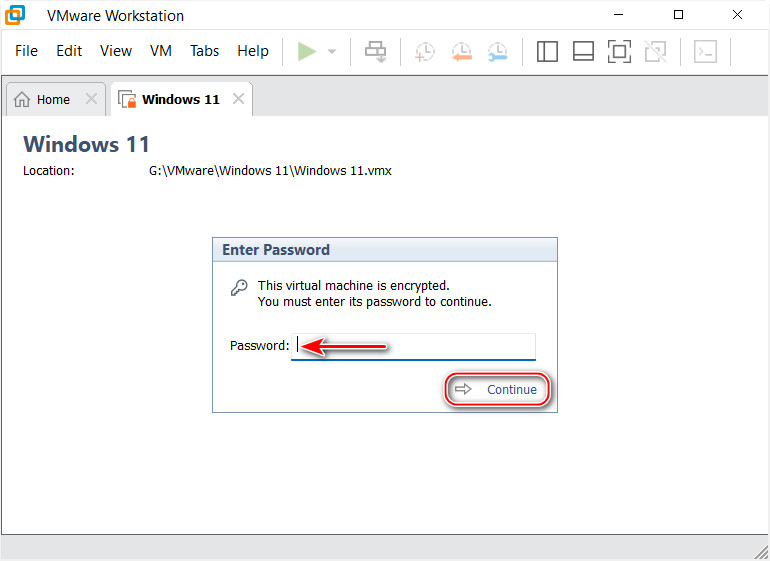Close the Windows 11 tab

238,99
